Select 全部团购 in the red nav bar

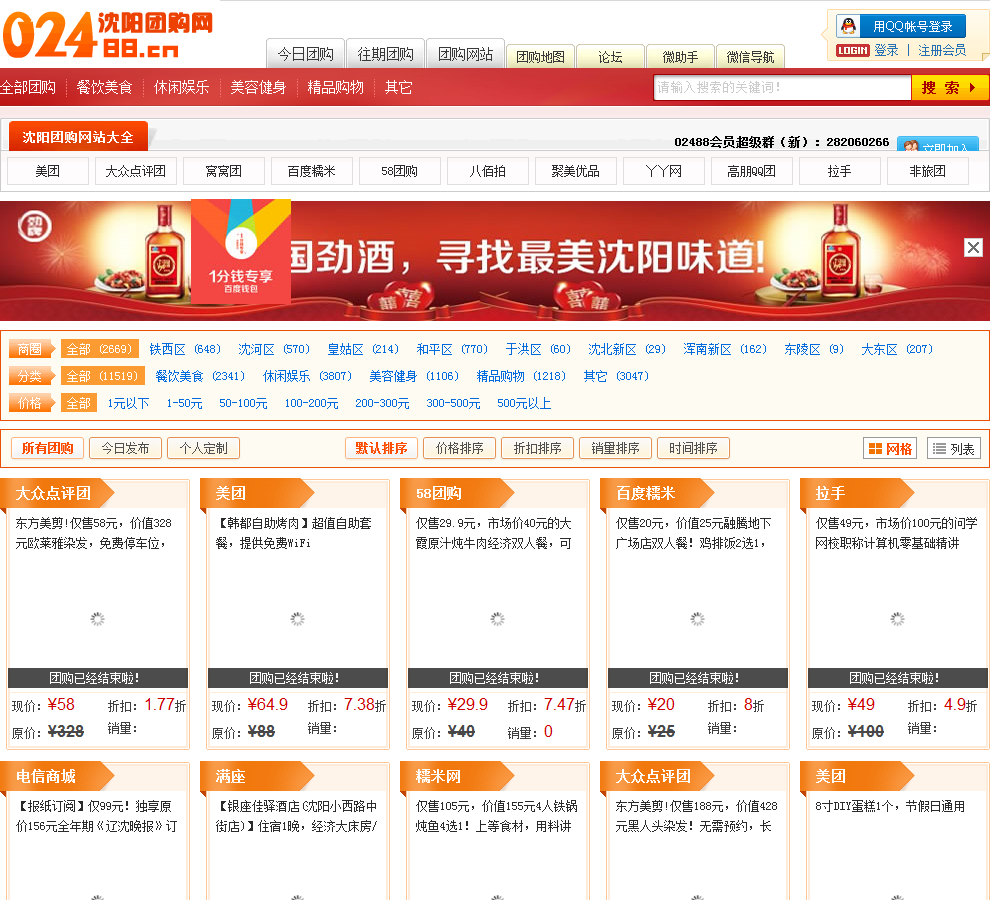pos(28,87)
